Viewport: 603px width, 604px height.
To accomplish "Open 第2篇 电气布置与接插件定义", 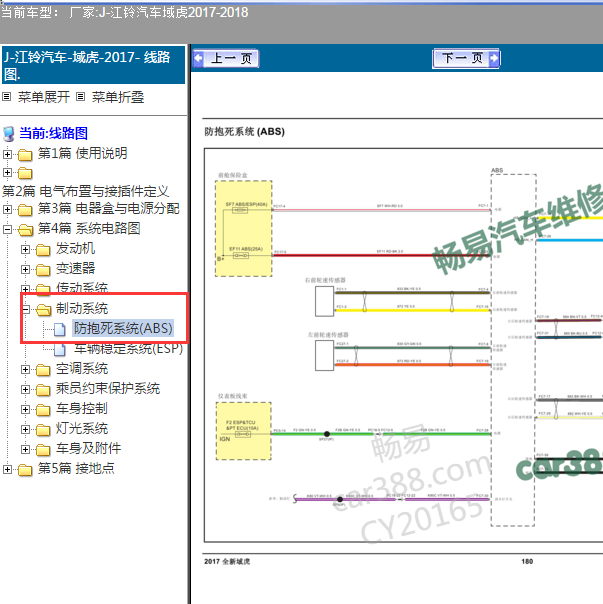I will tap(86, 191).
